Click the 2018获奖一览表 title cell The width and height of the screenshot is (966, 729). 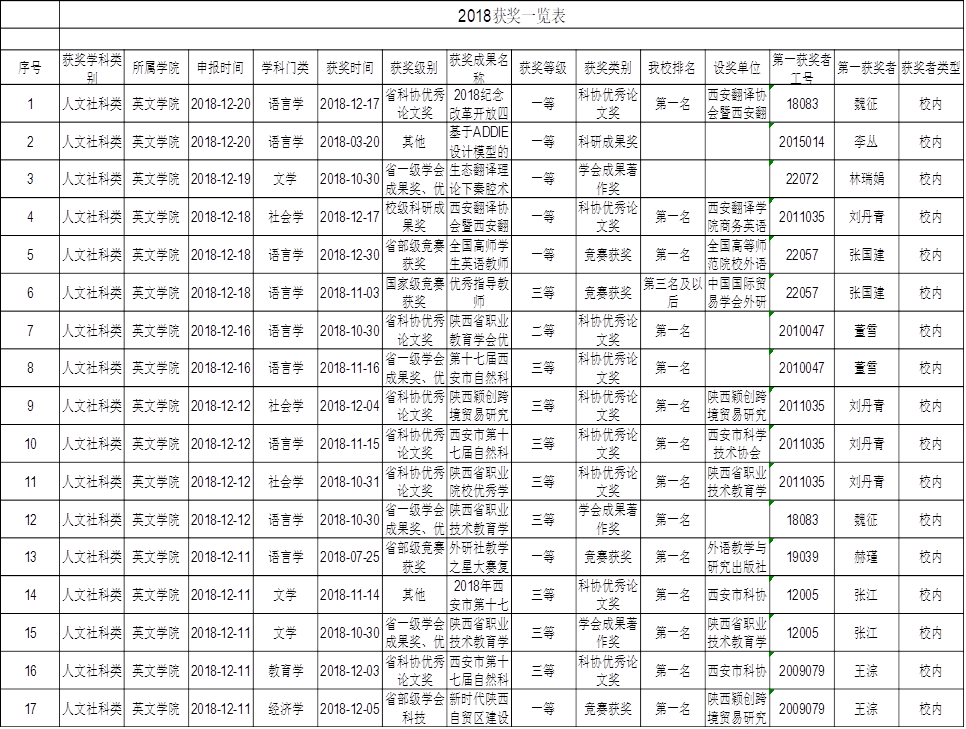coord(512,15)
